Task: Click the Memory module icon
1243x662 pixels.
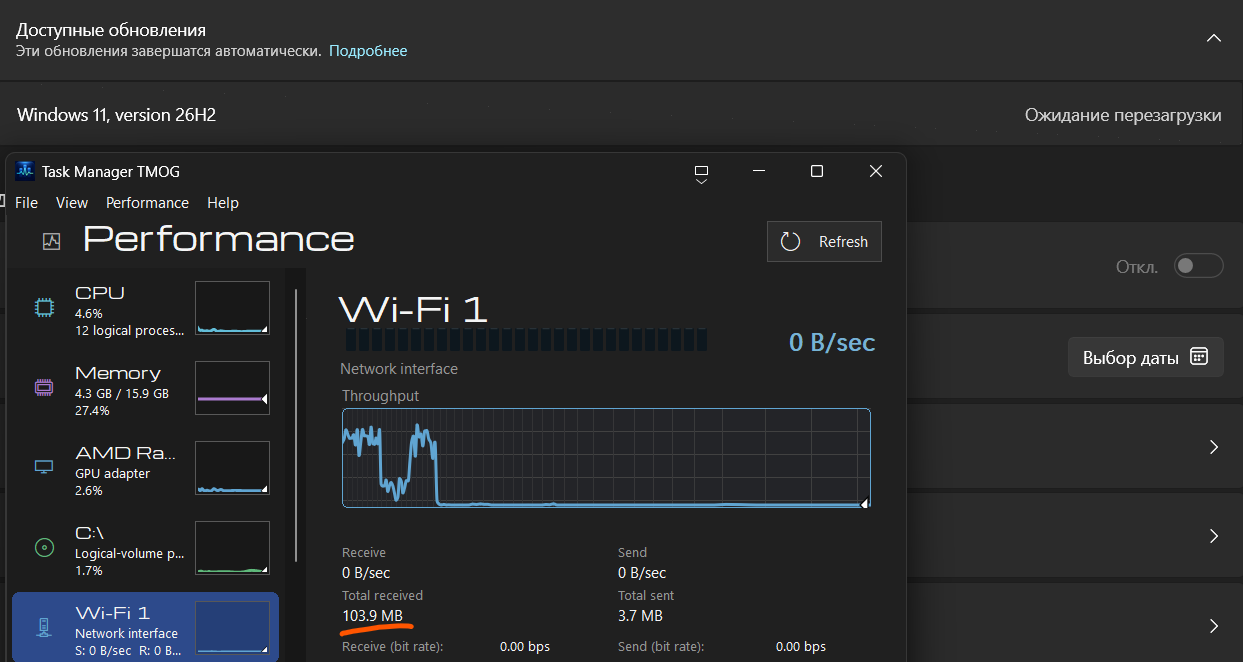Action: [44, 387]
